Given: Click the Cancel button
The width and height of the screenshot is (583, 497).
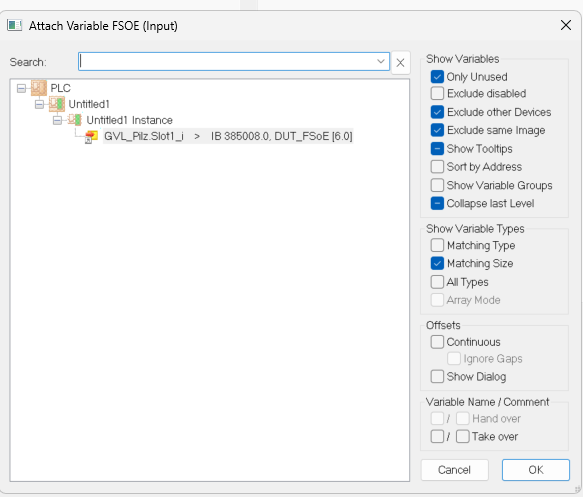Looking at the screenshot, I should (454, 470).
